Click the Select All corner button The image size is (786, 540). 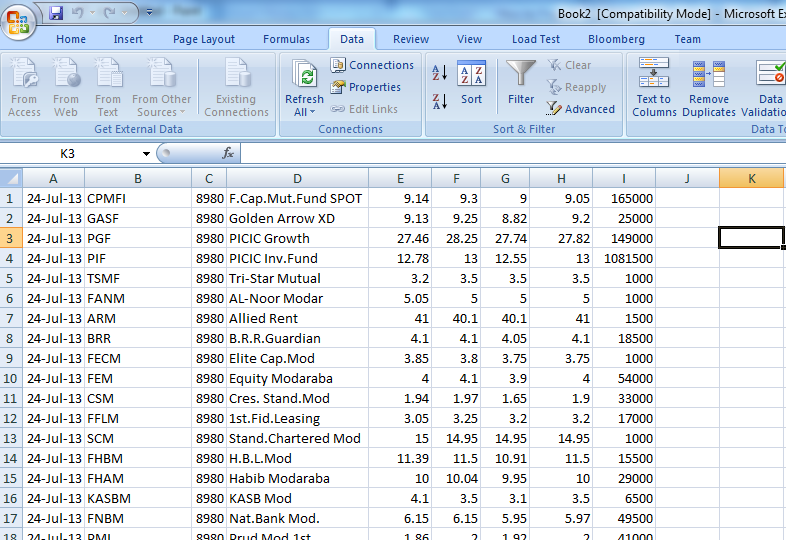[x=11, y=178]
